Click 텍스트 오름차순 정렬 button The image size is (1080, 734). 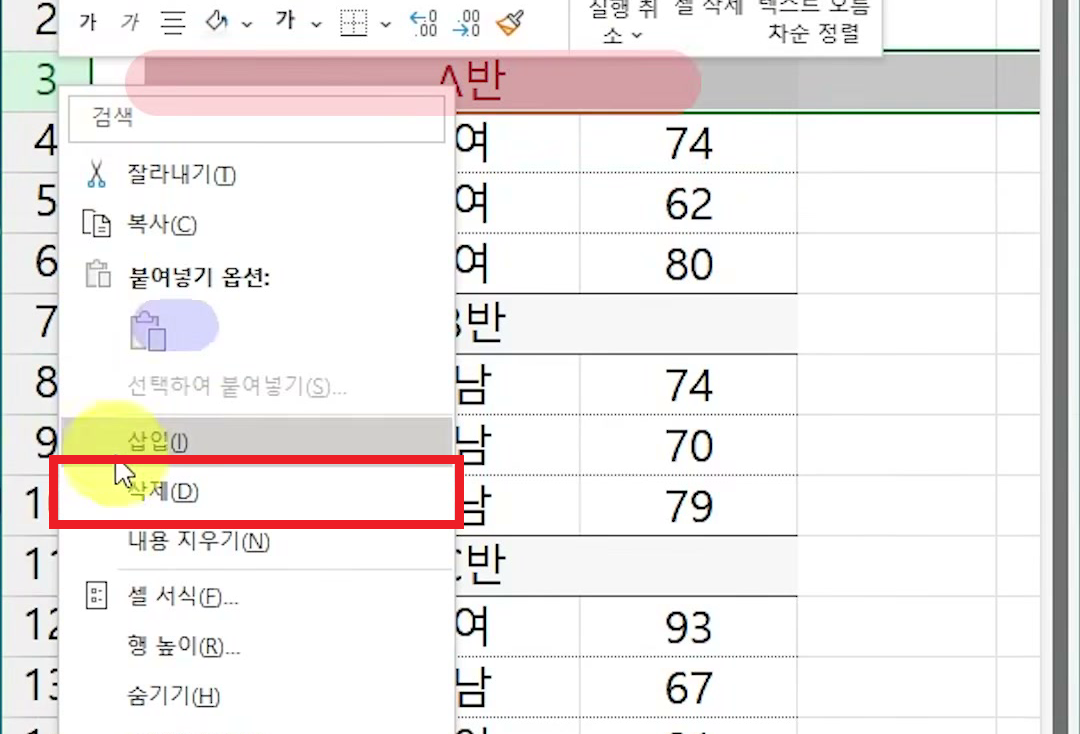[813, 23]
